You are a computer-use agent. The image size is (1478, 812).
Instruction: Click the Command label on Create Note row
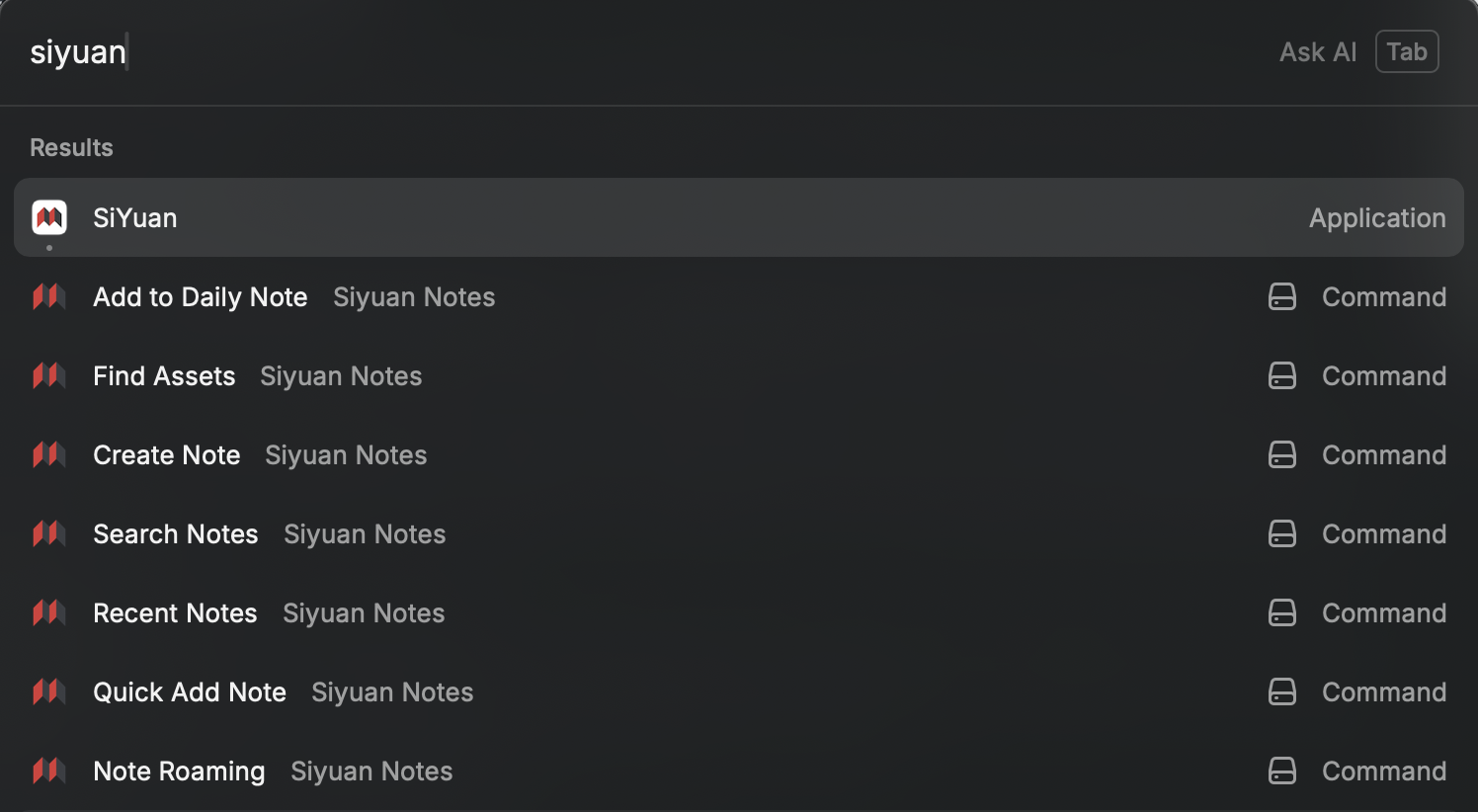[x=1383, y=455]
